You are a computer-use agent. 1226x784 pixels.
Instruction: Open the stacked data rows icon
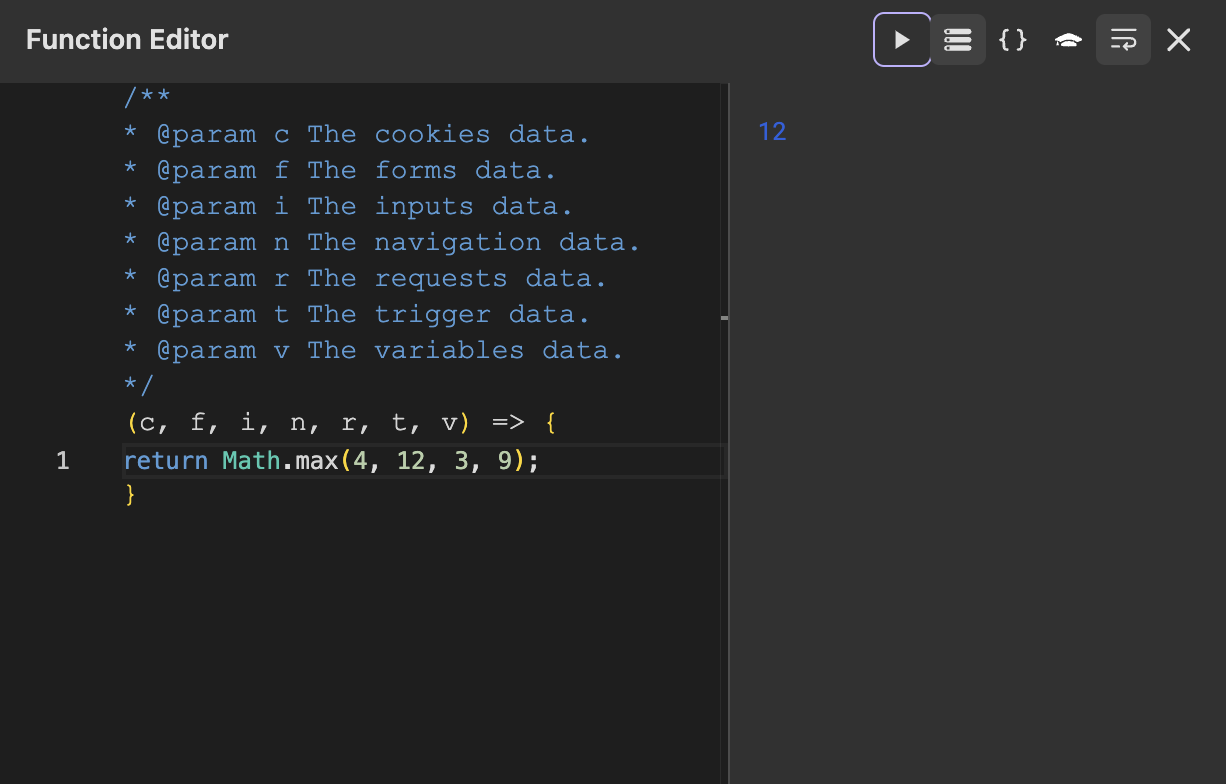[958, 40]
